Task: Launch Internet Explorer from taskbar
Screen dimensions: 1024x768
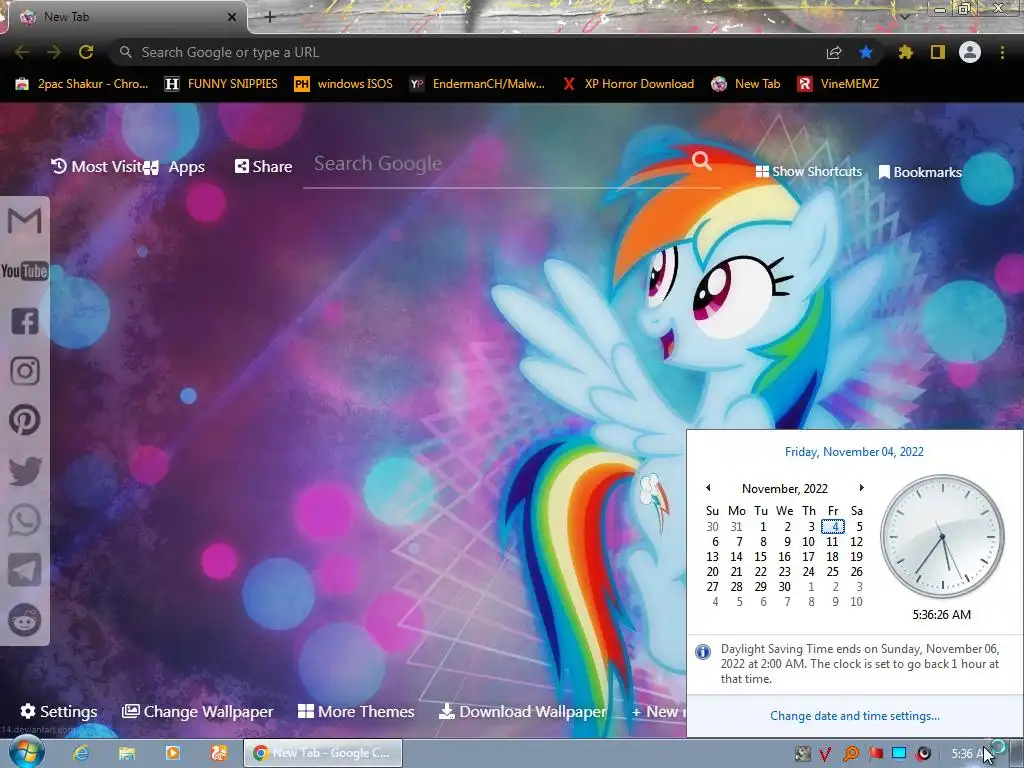Action: coord(80,753)
